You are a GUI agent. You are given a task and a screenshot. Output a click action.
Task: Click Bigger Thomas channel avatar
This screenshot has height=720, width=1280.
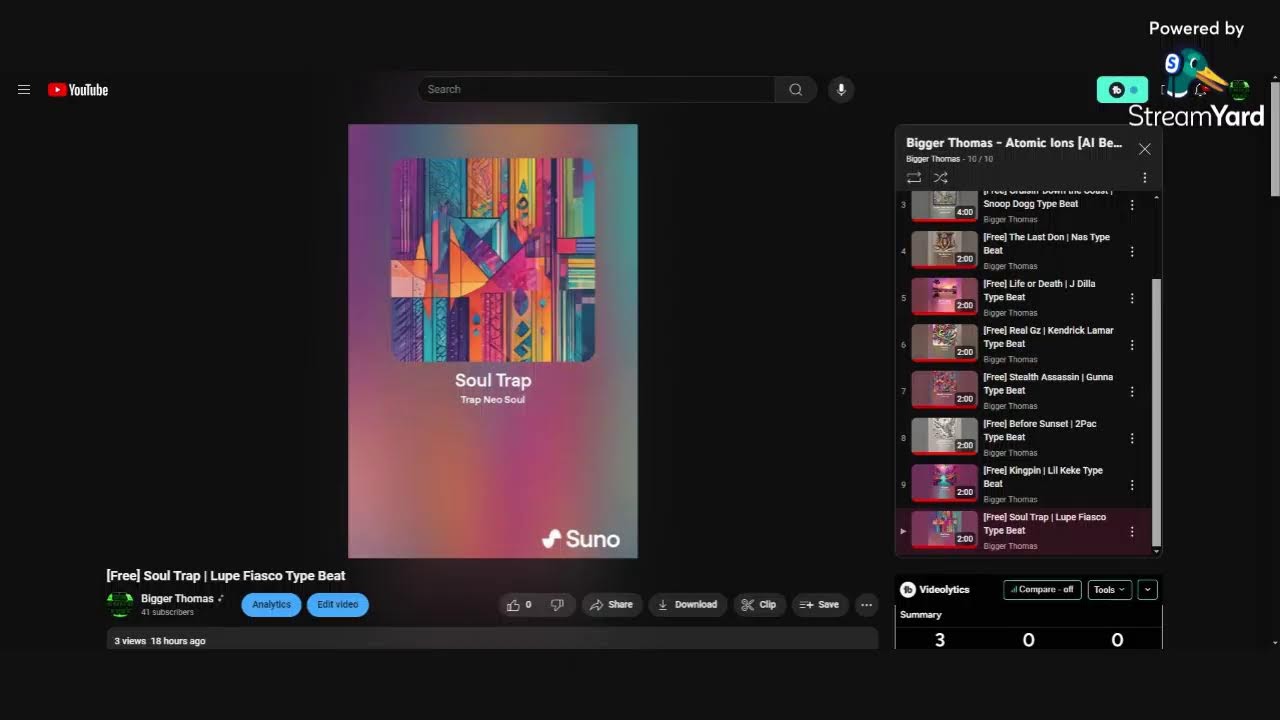120,604
